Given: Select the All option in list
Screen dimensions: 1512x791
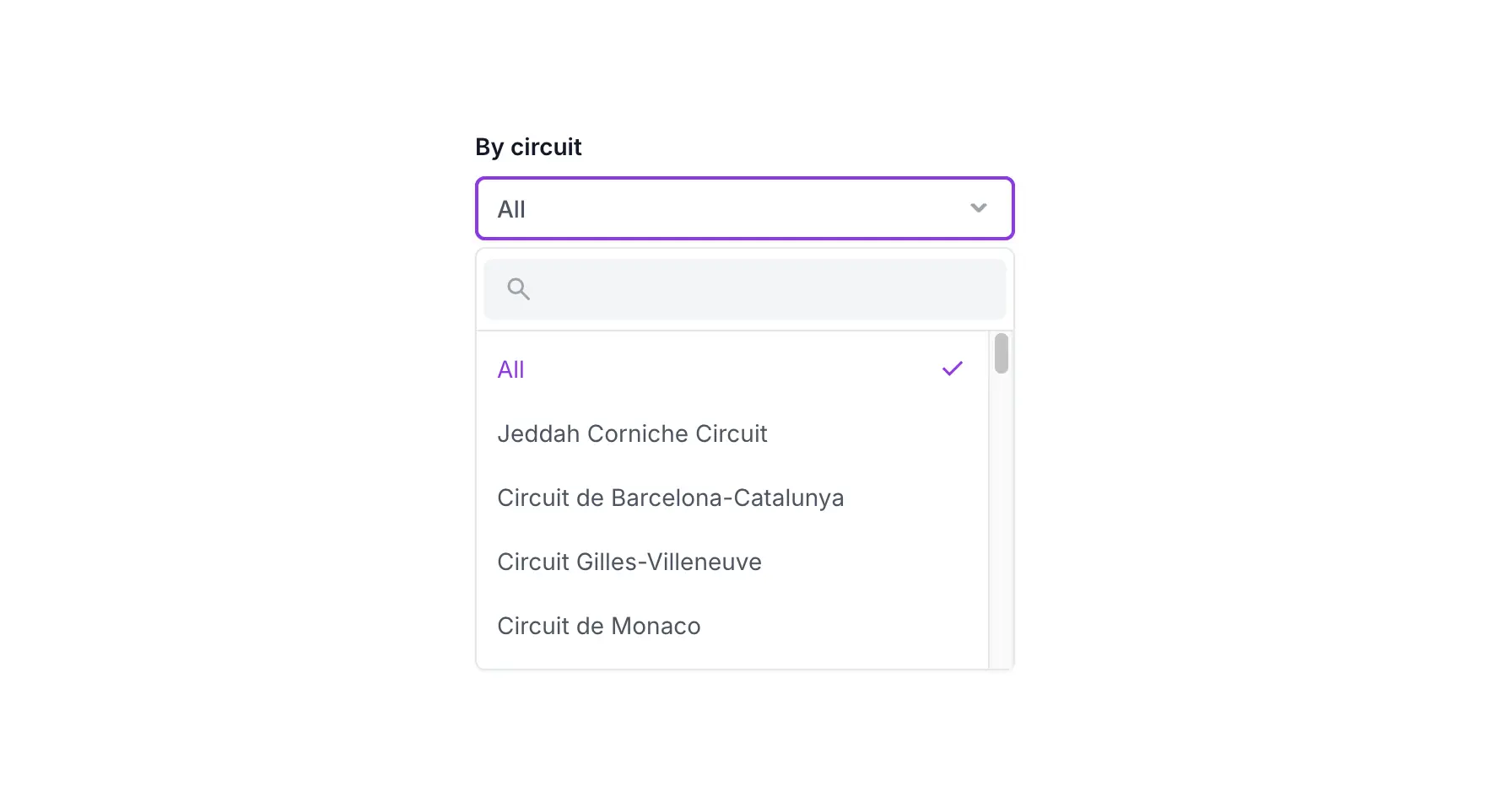Looking at the screenshot, I should [732, 369].
